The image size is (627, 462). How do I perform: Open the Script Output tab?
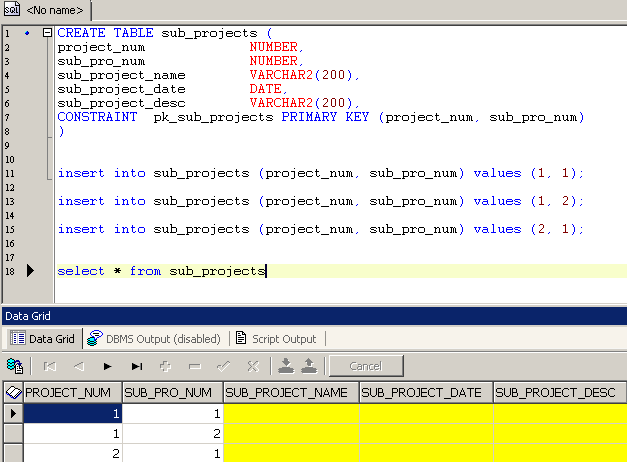[279, 339]
